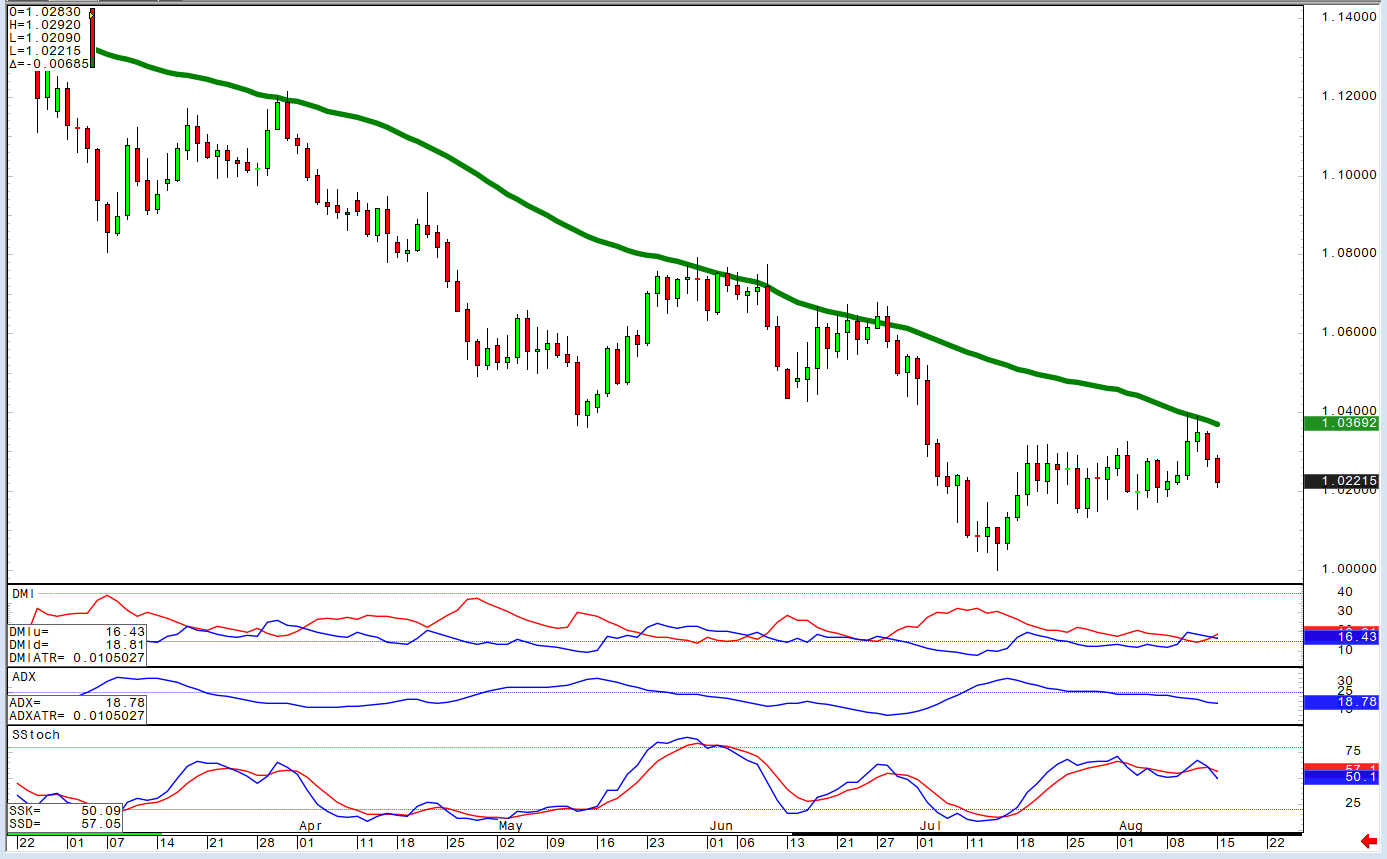Screen dimensions: 1387x859
Task: Click the Jun month label on the date axis
Action: coord(720,827)
